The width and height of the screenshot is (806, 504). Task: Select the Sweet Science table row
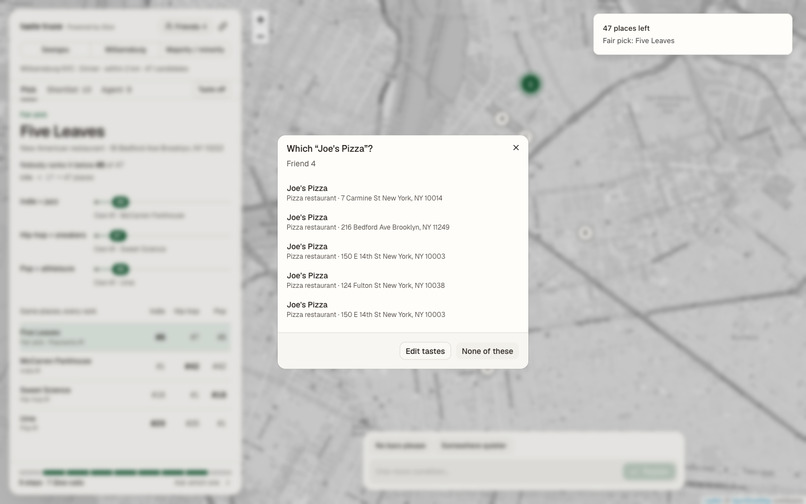pos(125,394)
